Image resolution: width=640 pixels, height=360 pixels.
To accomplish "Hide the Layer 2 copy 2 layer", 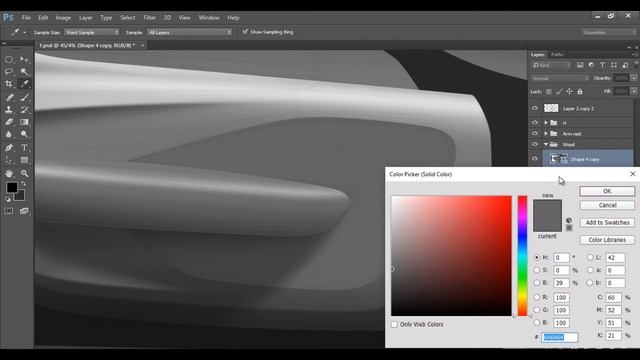I will (x=535, y=108).
